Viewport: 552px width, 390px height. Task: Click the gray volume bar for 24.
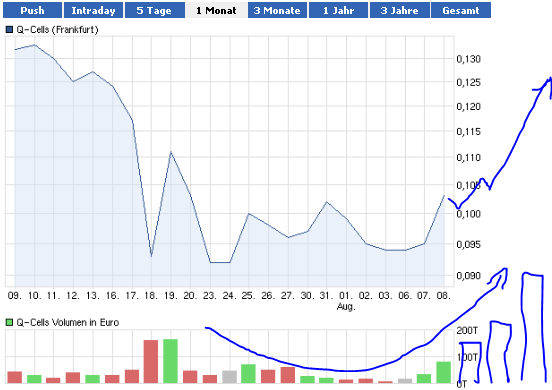pyautogui.click(x=230, y=377)
